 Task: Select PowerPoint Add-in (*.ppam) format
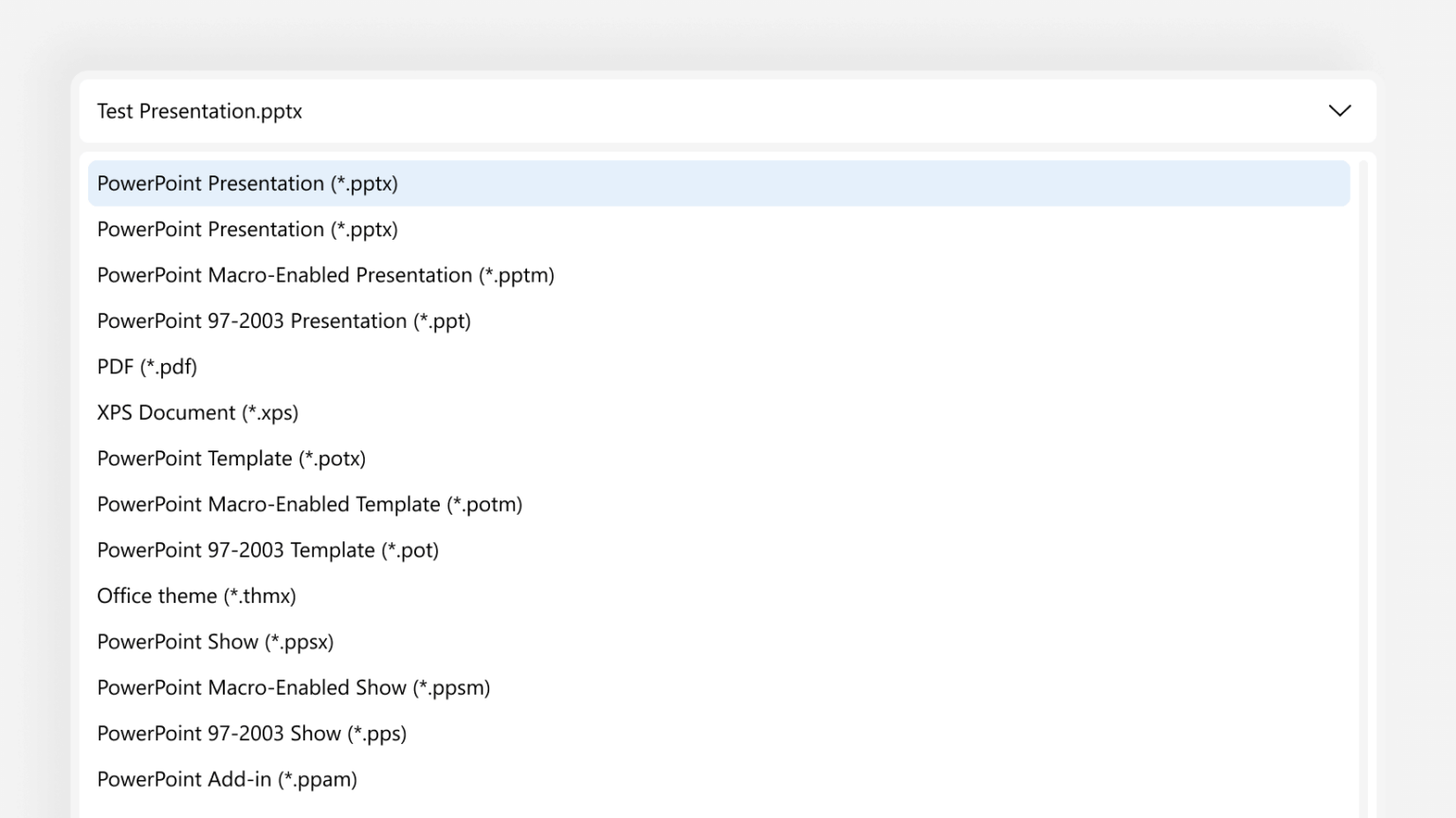227,778
